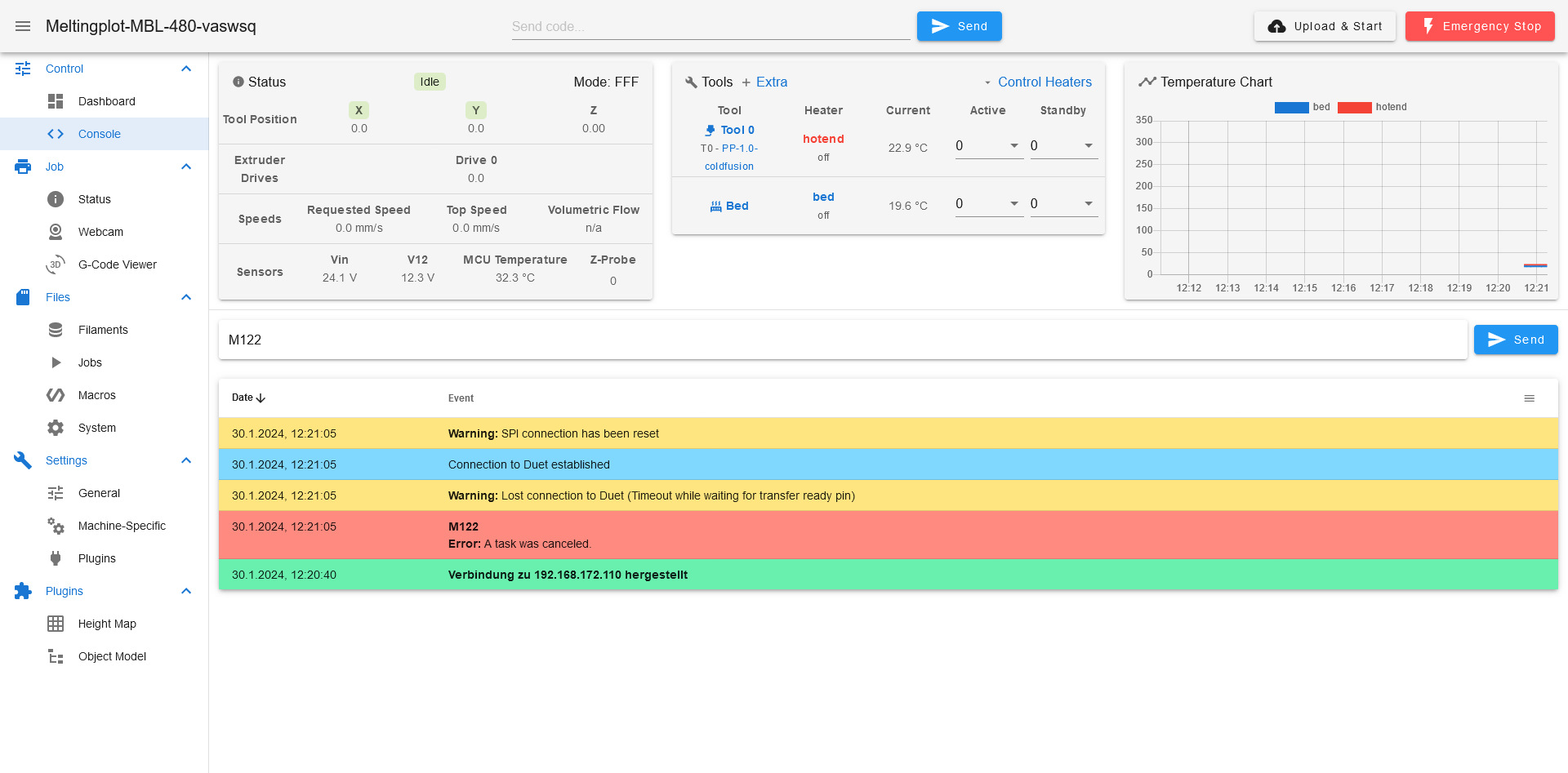Send the M122 console command
The height and width of the screenshot is (773, 1568).
coord(1516,340)
